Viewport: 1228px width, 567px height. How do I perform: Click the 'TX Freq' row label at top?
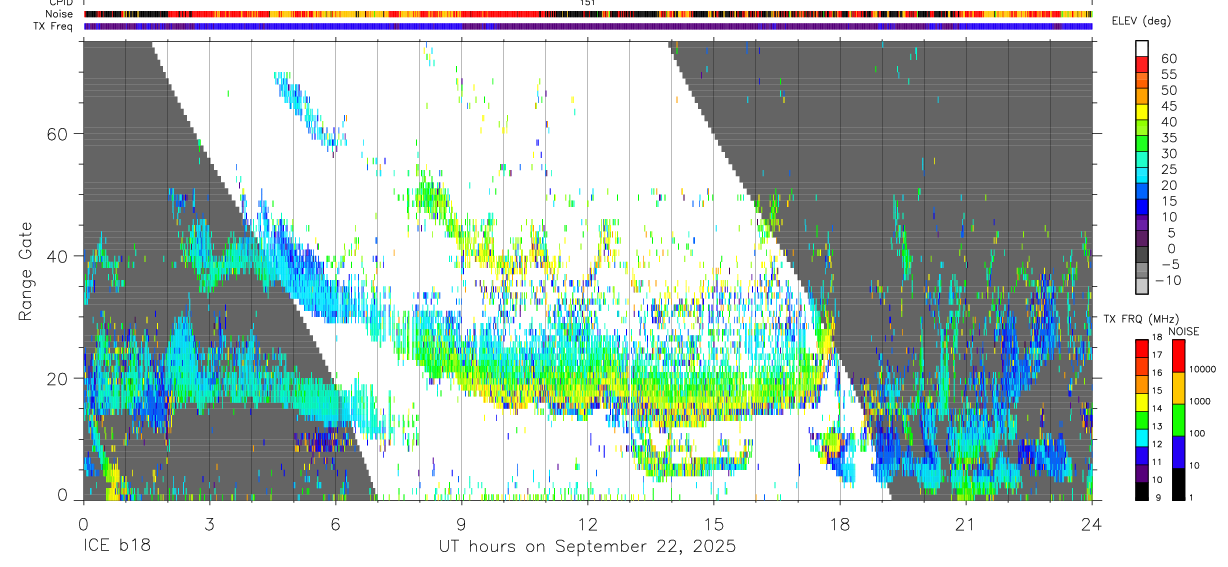(53, 26)
